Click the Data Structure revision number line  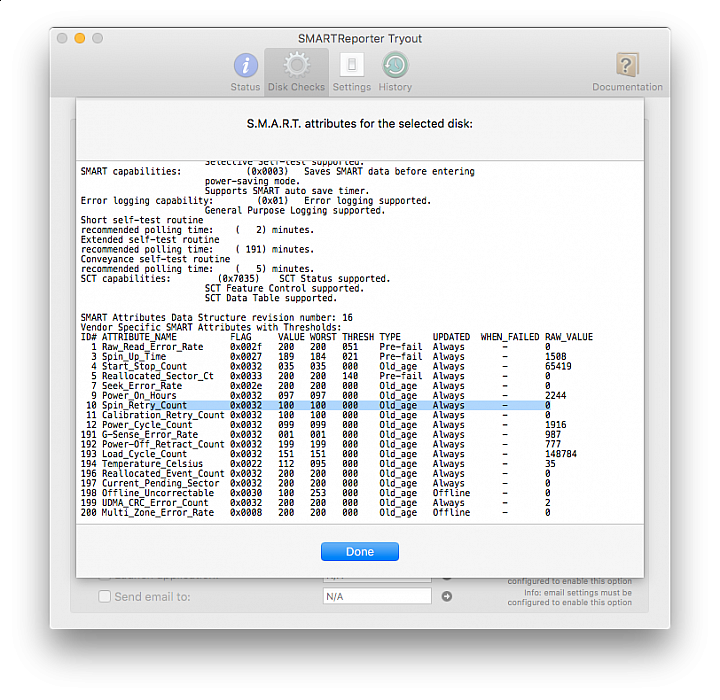[x=217, y=318]
